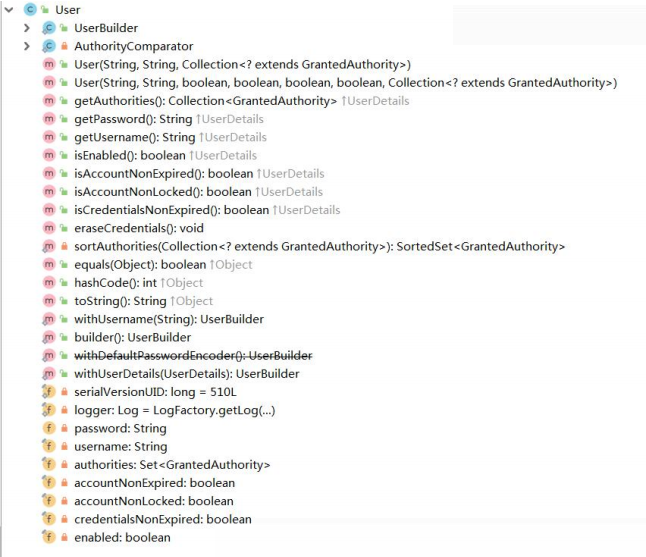Click the User class icon

tap(30, 9)
